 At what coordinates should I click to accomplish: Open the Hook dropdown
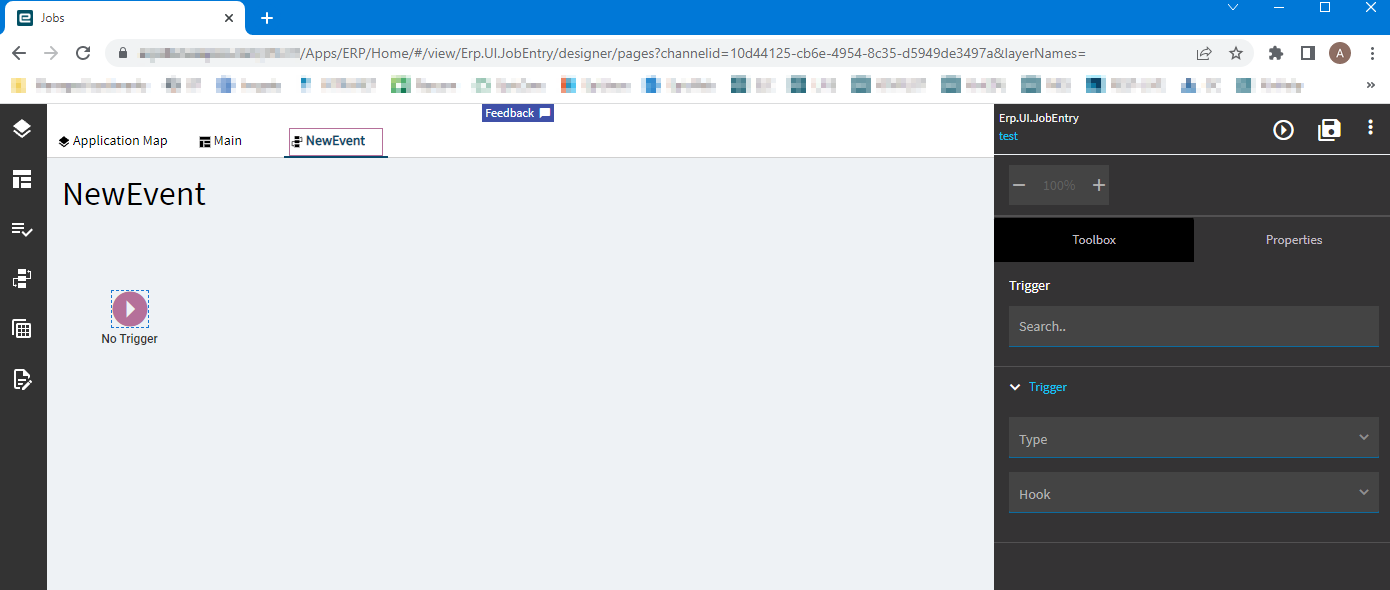pyautogui.click(x=1193, y=493)
